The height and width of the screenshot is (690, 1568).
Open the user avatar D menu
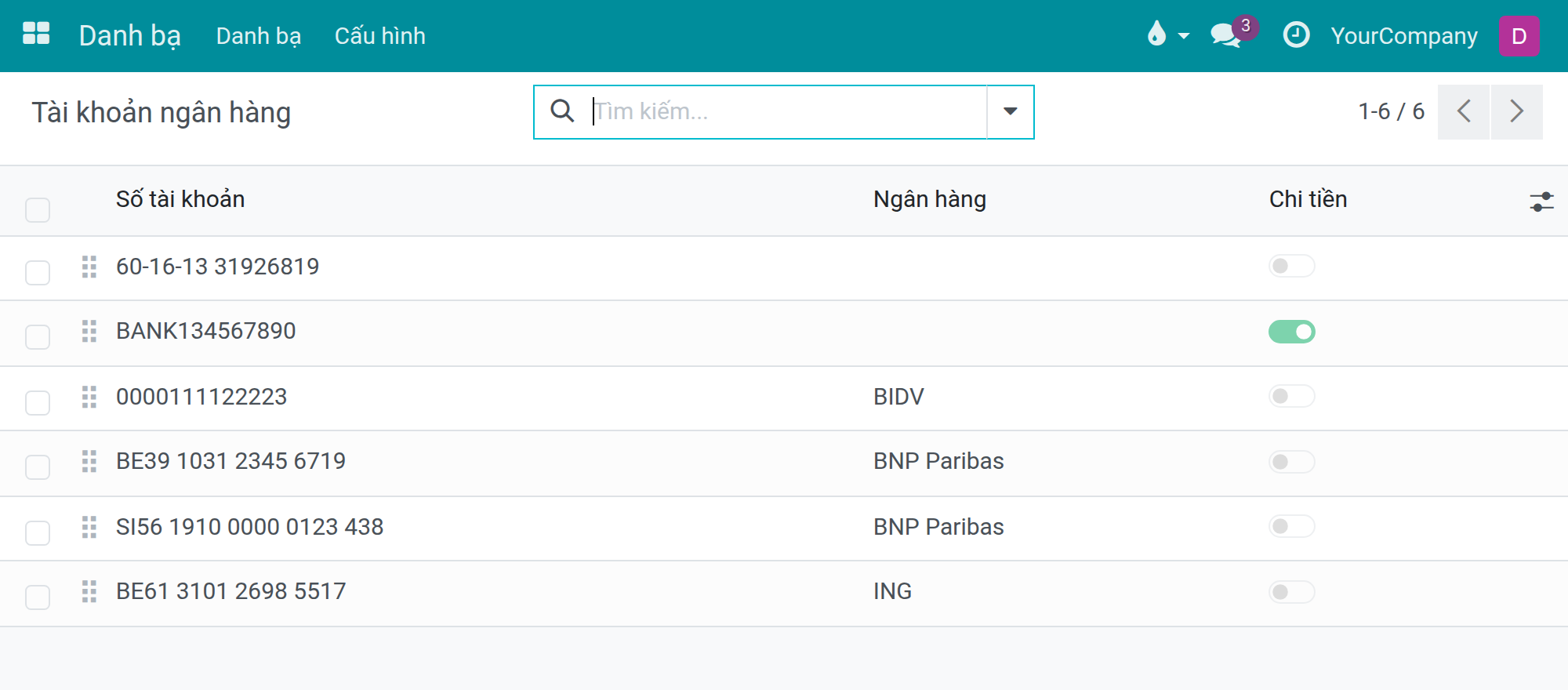click(1519, 36)
